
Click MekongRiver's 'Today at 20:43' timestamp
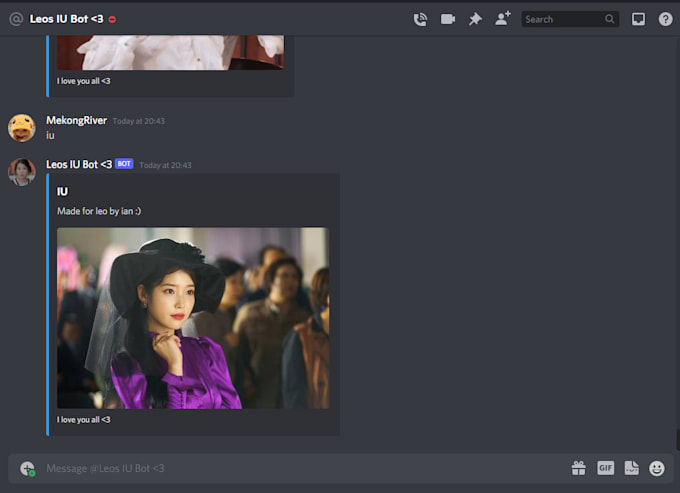coord(139,121)
